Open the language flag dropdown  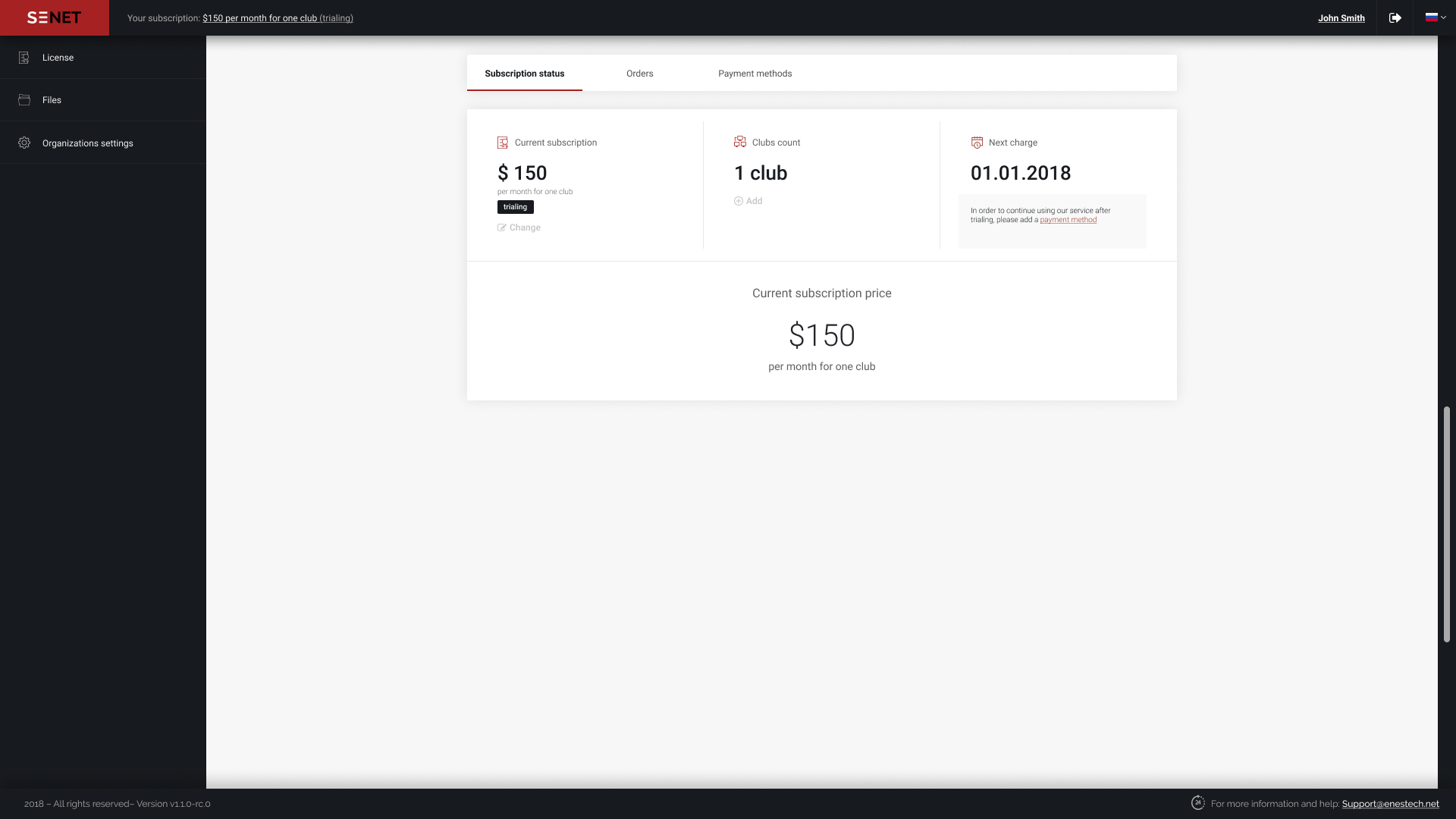coord(1436,17)
